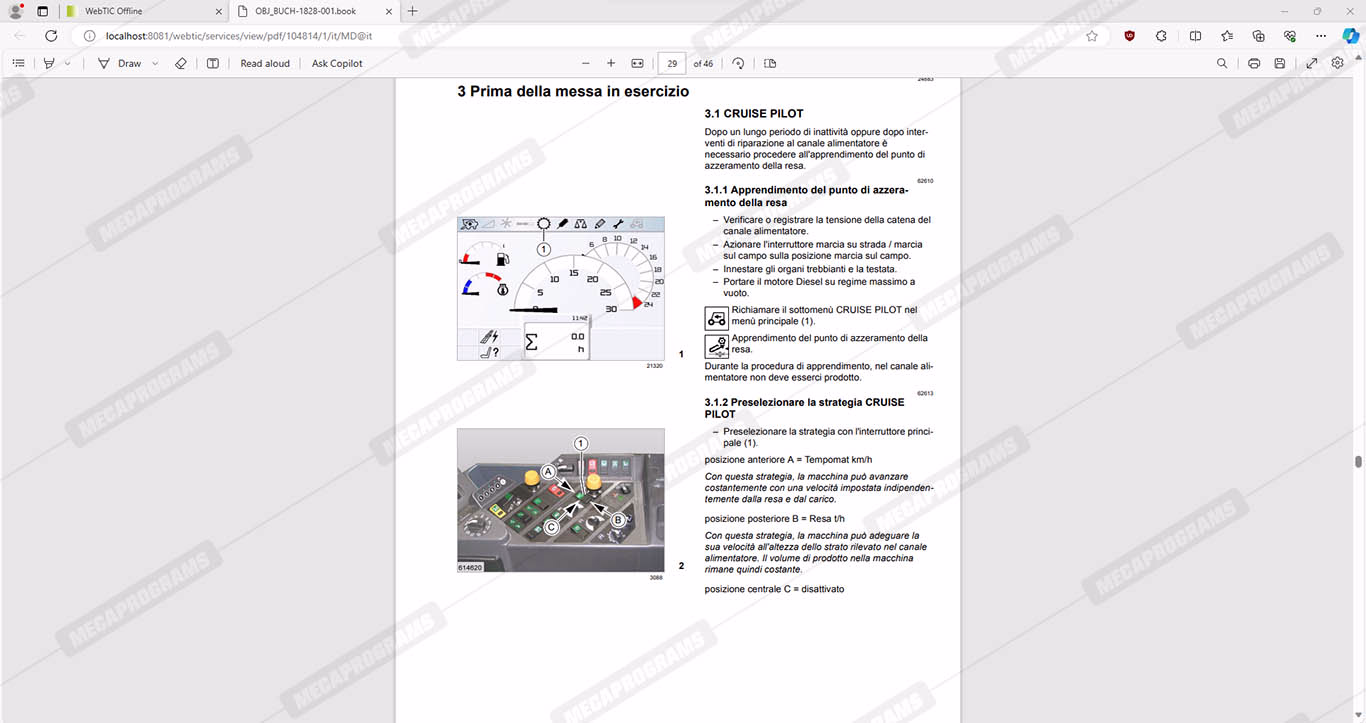This screenshot has width=1366, height=723.
Task: Open the uBlock Origin extension
Action: (x=1129, y=35)
